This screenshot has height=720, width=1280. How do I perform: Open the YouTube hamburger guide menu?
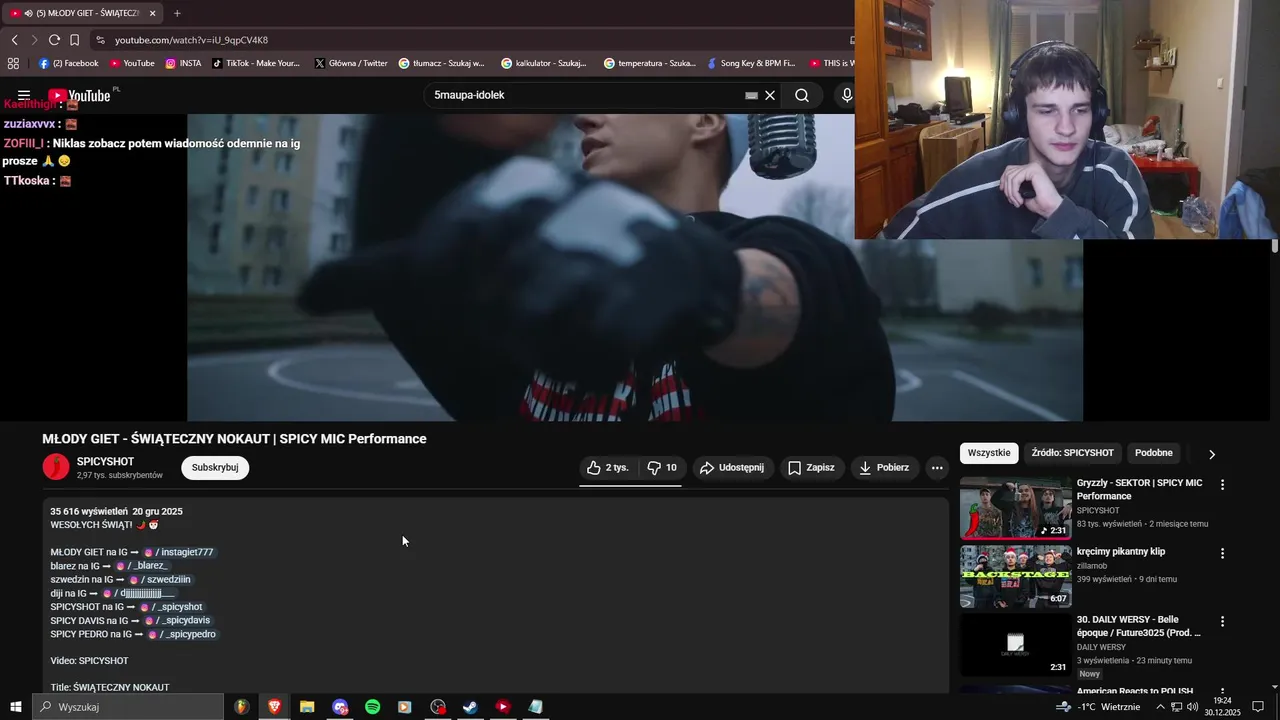coord(24,96)
